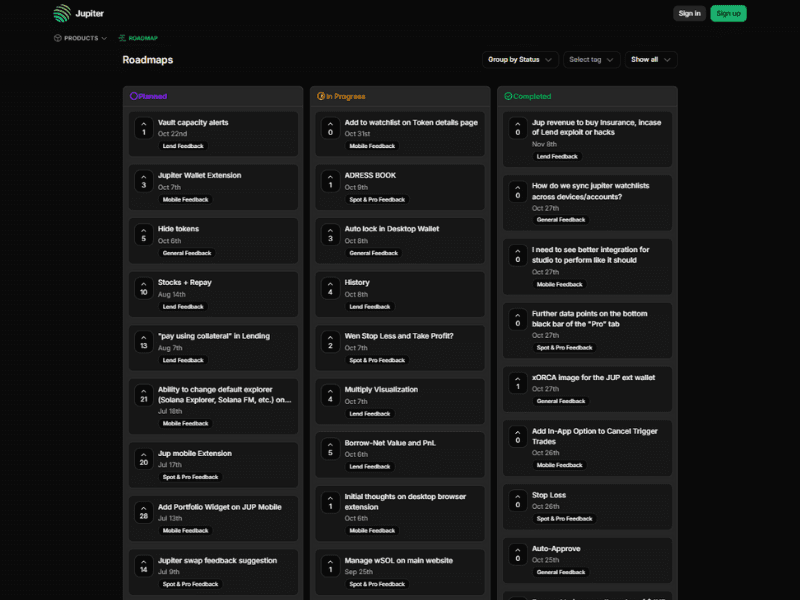
Task: Upvote the Stop Loss completed item
Action: tap(517, 500)
